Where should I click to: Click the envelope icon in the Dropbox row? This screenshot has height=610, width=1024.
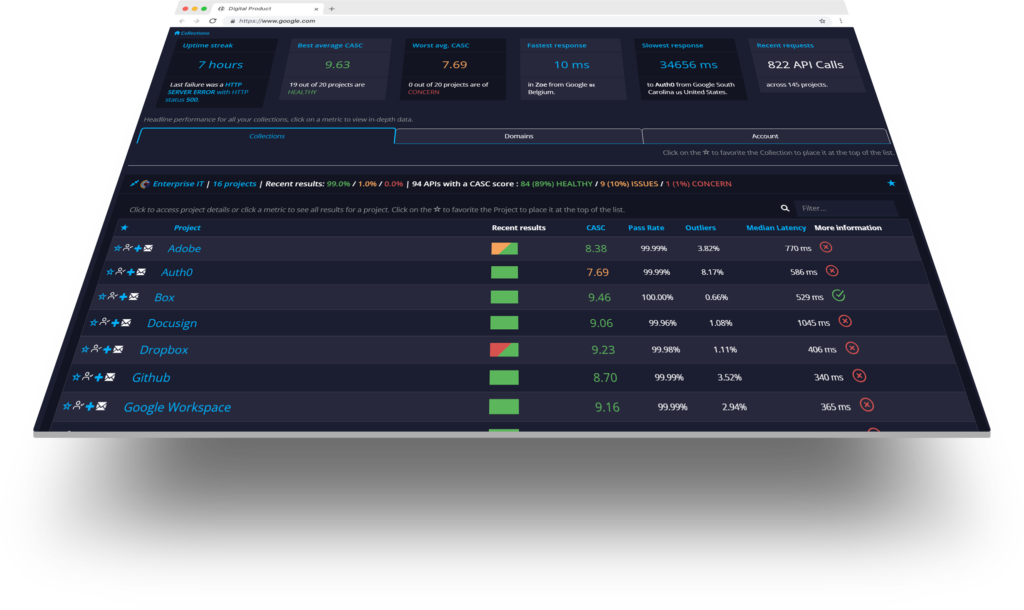pos(118,349)
